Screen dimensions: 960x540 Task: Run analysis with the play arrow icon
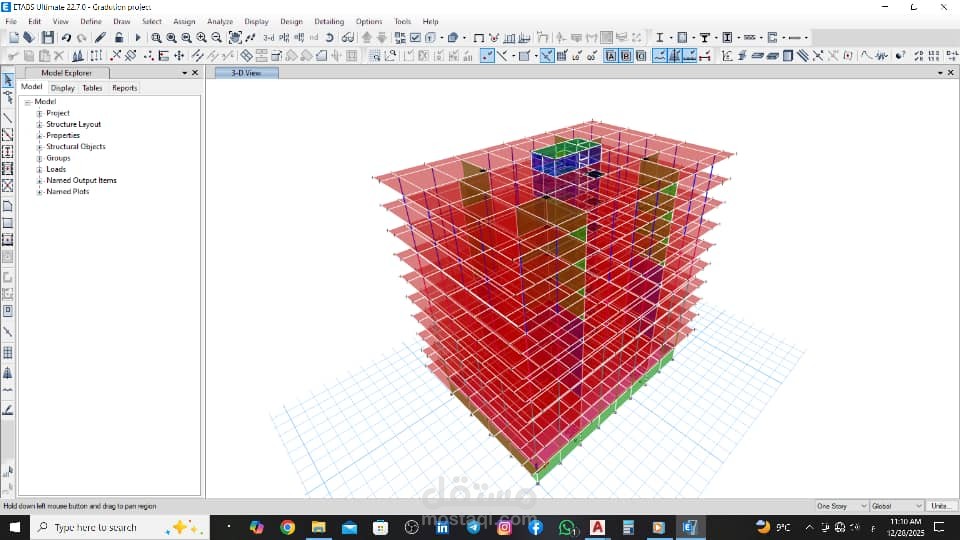(x=138, y=37)
